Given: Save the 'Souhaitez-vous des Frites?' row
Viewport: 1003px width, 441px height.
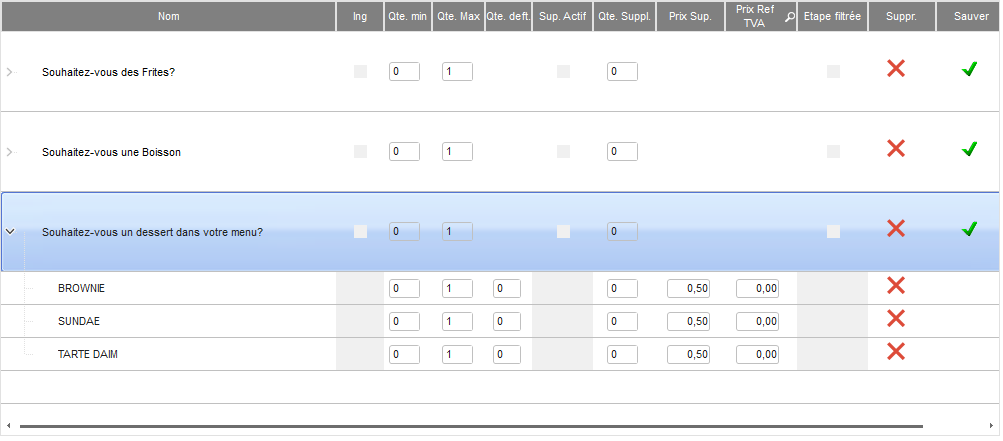Looking at the screenshot, I should tap(968, 69).
